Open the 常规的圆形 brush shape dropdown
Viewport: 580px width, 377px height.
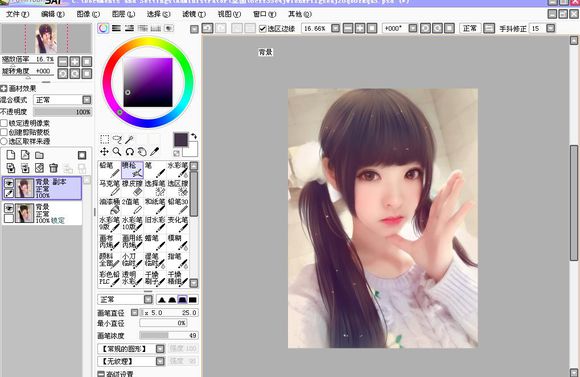click(x=160, y=349)
